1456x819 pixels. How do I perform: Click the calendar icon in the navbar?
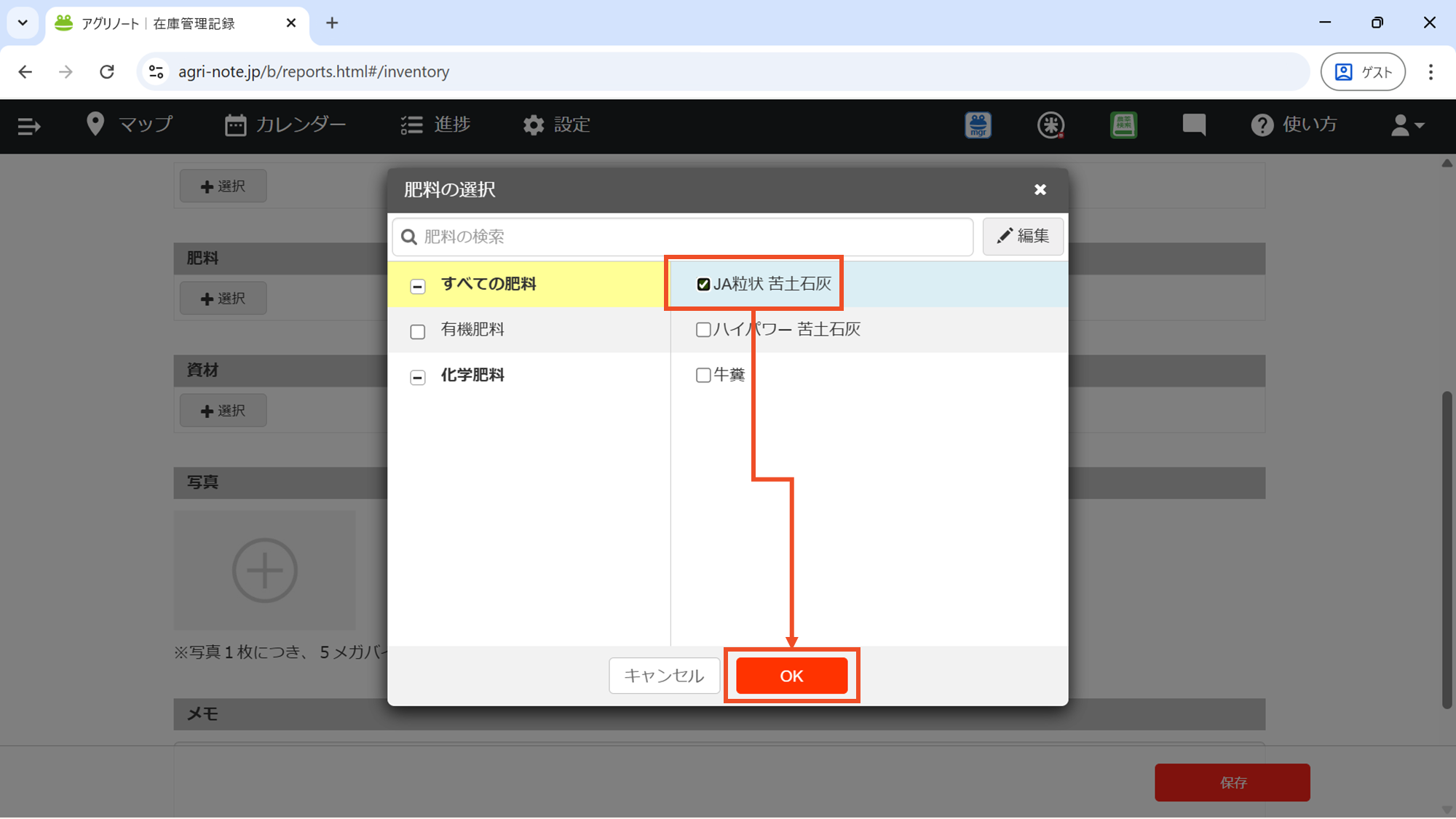tap(235, 125)
